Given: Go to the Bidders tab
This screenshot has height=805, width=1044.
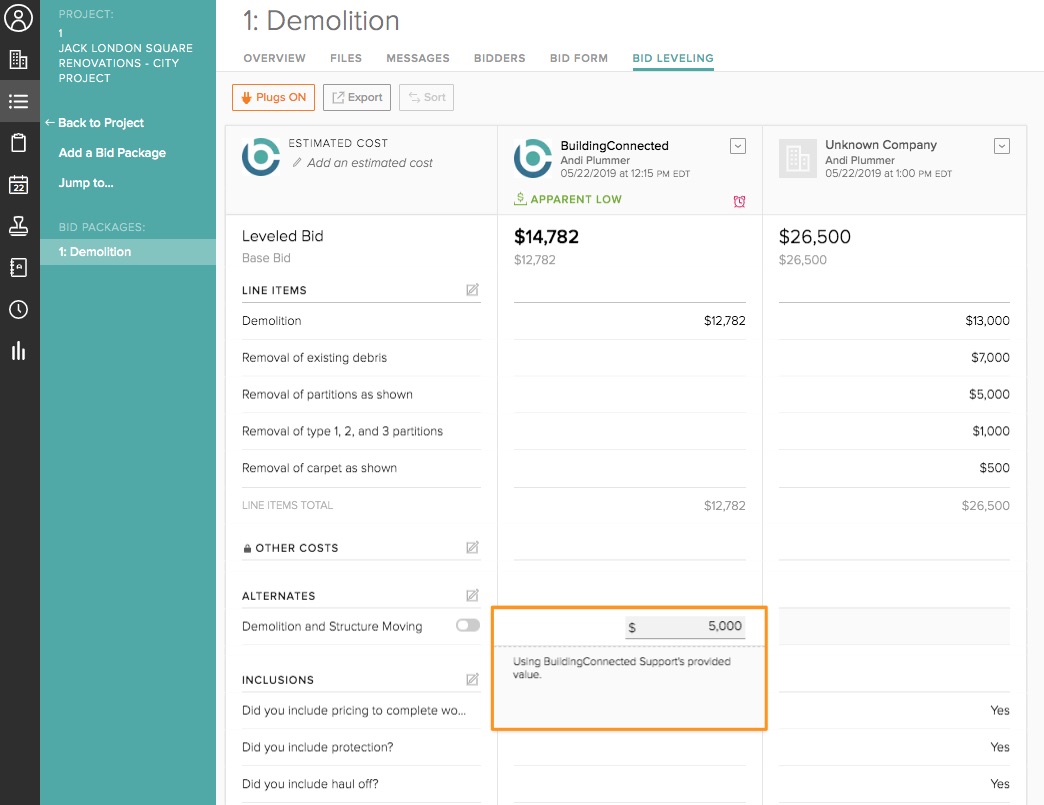Looking at the screenshot, I should (499, 58).
